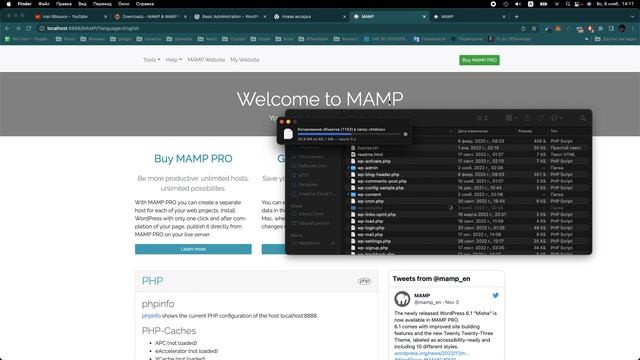
Task: Open the macOS Control Center
Action: (x=577, y=4)
